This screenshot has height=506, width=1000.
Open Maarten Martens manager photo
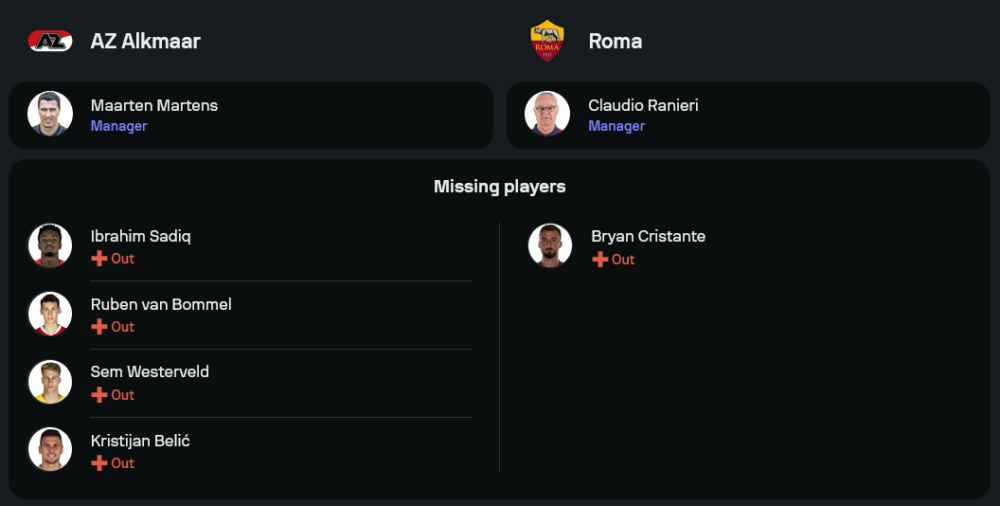tap(50, 114)
